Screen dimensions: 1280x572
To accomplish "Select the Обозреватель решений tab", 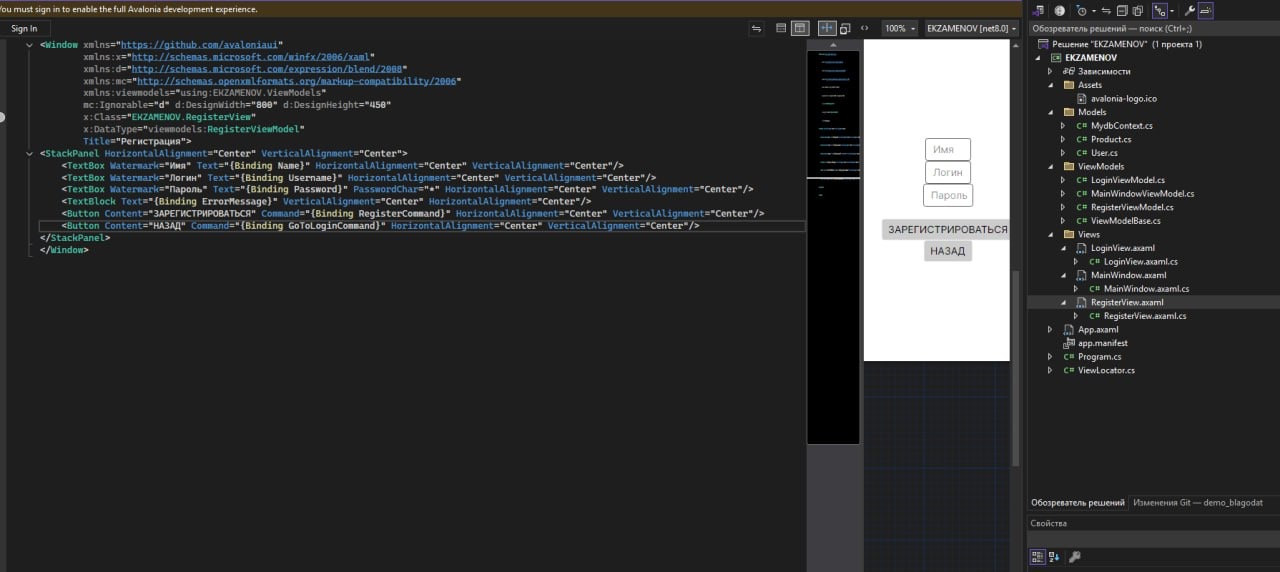I will [x=1077, y=503].
